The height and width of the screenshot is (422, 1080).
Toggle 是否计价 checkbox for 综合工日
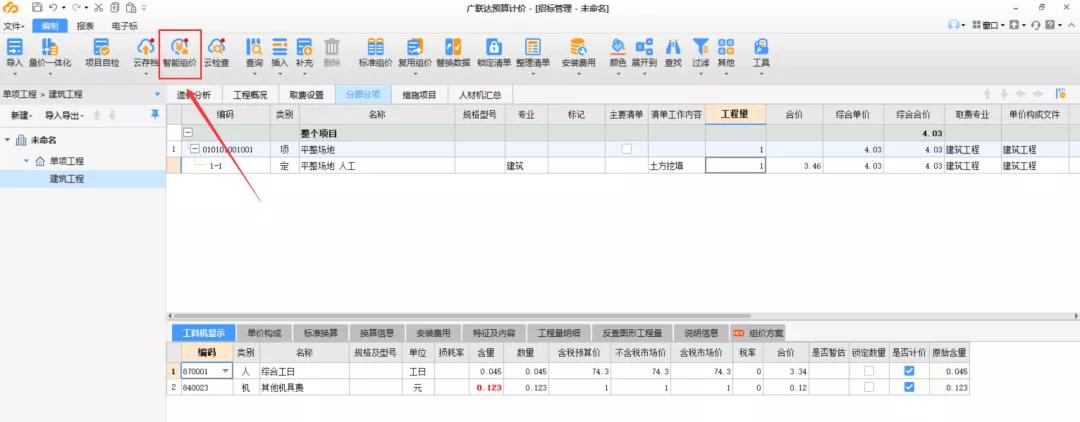909,370
